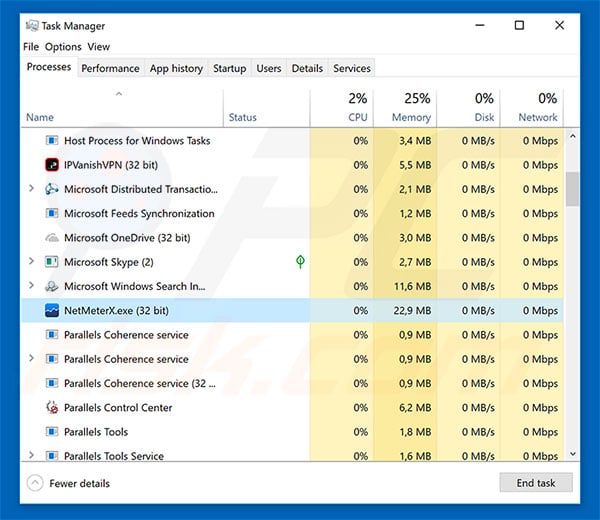Viewport: 600px width, 520px height.
Task: Expand the Parallels Tools Service group
Action: [31, 455]
